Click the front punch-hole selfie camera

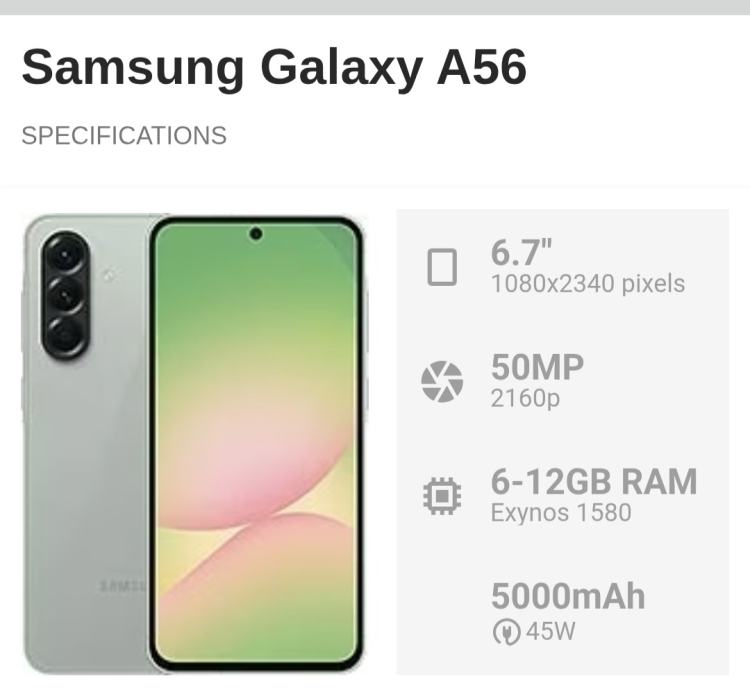[x=256, y=234]
